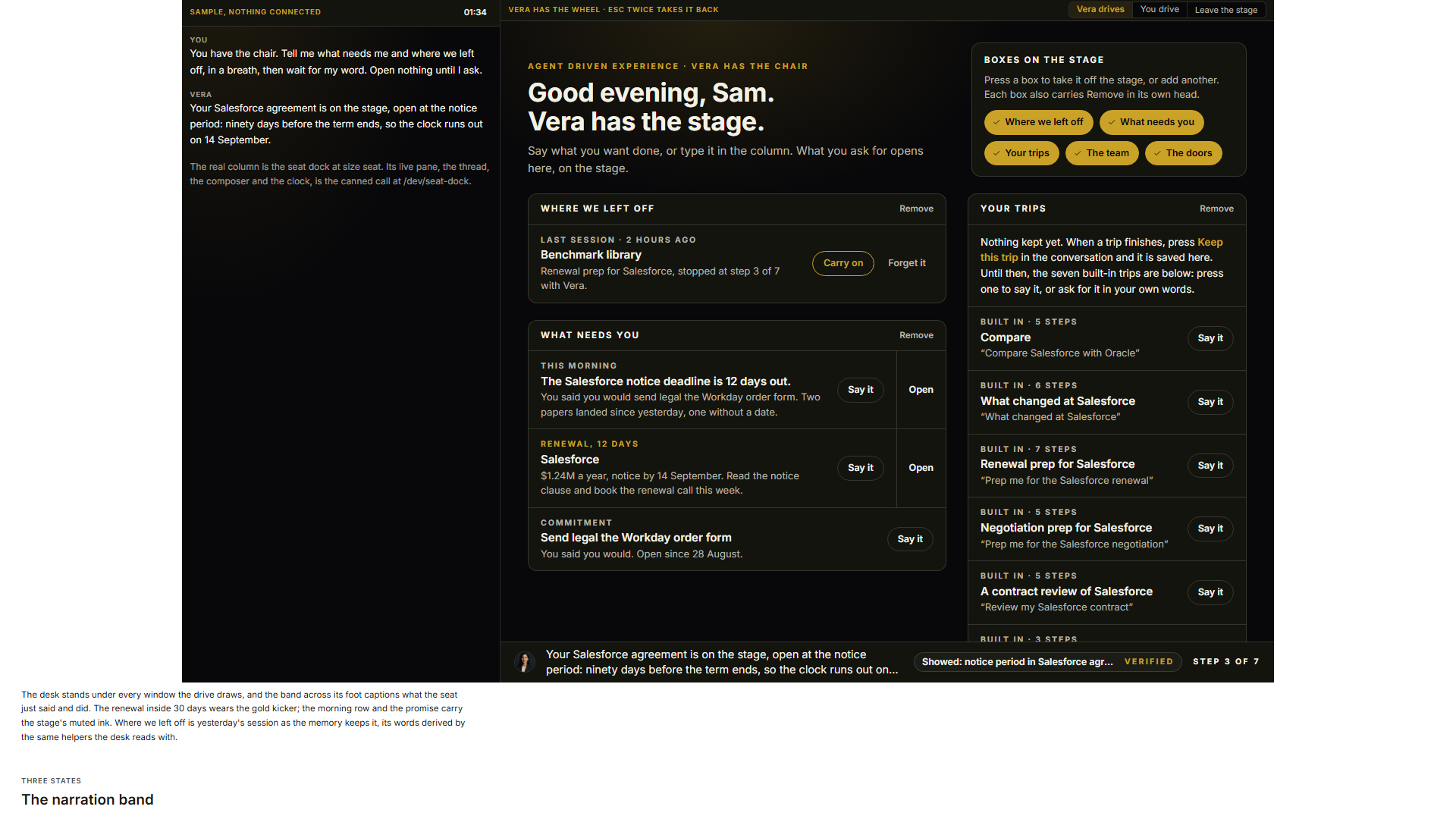Click 'Leave the stage'
Image resolution: width=1456 pixels, height=819 pixels.
[x=1225, y=10]
